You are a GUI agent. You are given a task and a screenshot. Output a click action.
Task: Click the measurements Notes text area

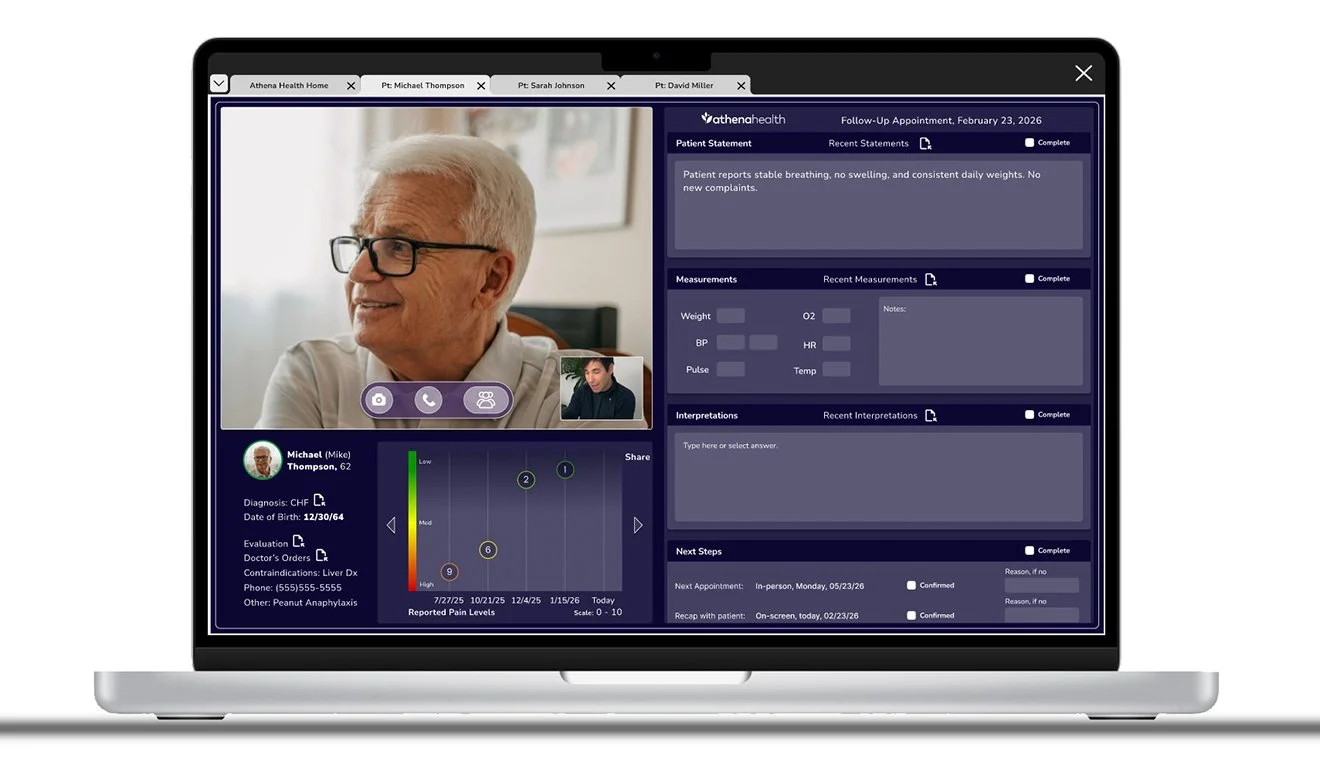click(x=980, y=341)
